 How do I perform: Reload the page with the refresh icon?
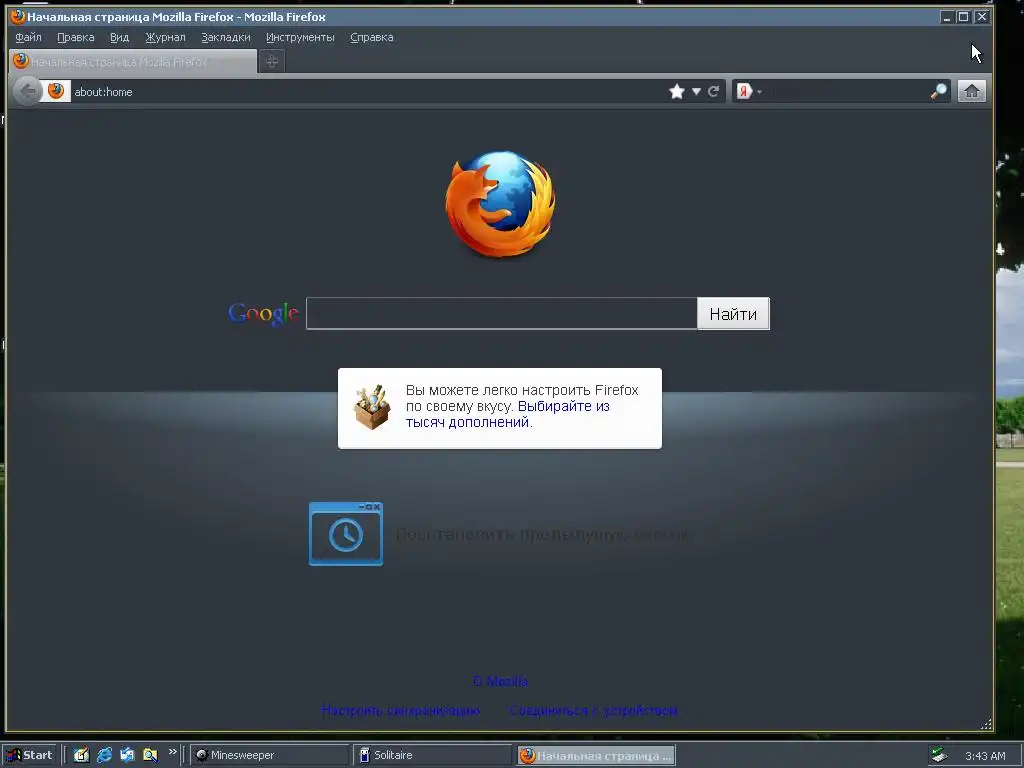pyautogui.click(x=714, y=91)
